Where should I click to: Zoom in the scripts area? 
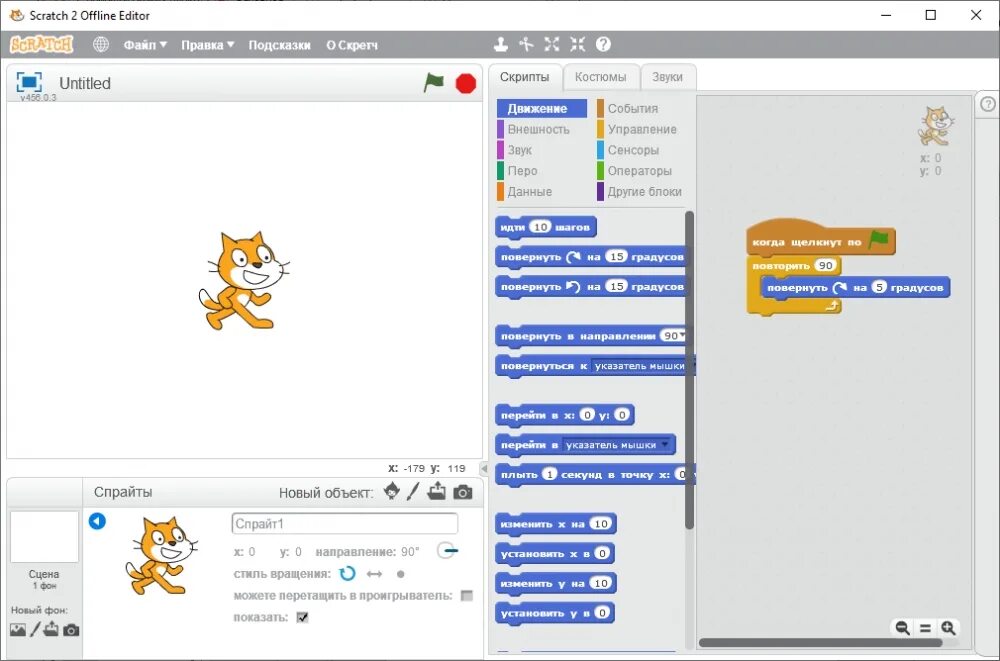pyautogui.click(x=948, y=628)
